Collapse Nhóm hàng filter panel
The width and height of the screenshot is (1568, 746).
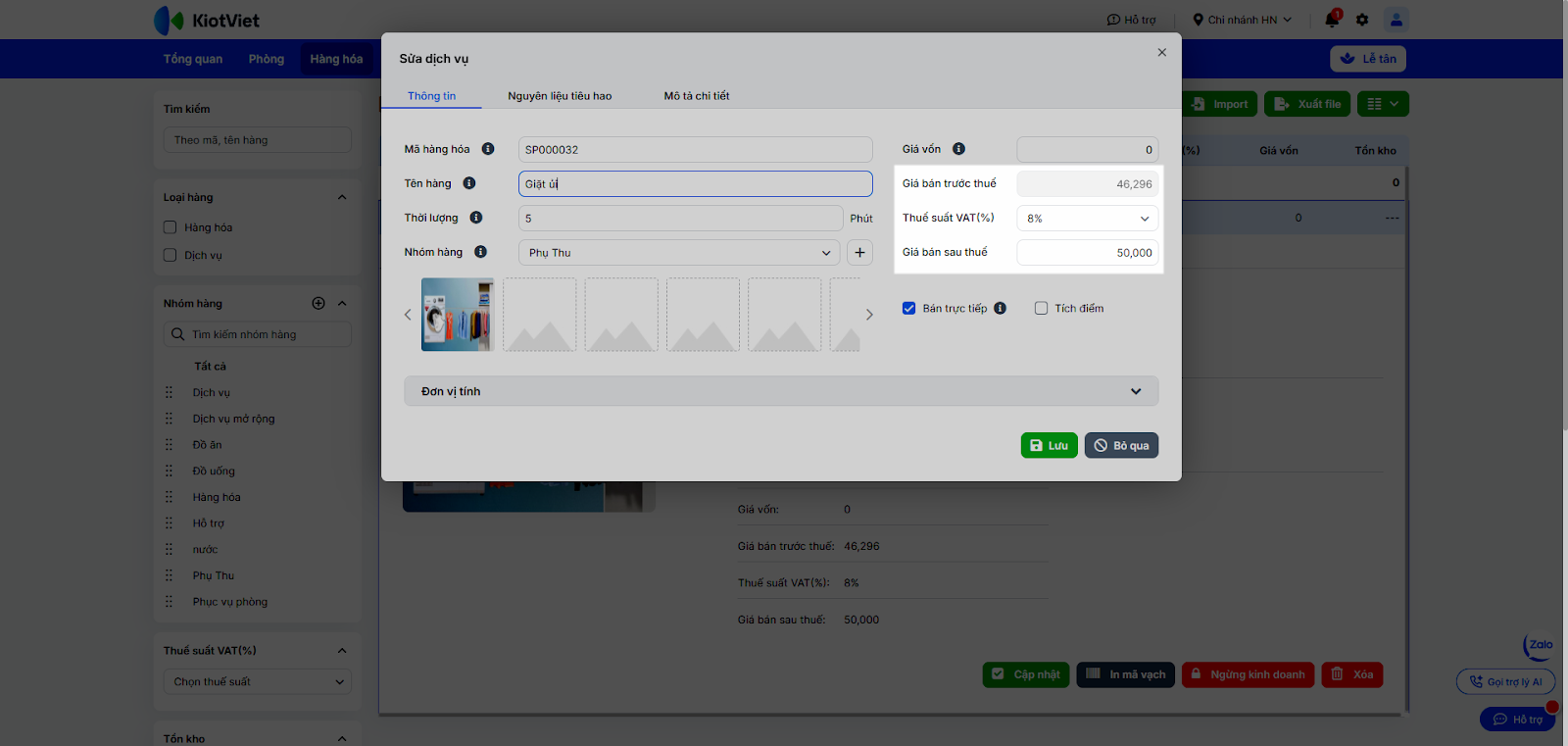342,304
